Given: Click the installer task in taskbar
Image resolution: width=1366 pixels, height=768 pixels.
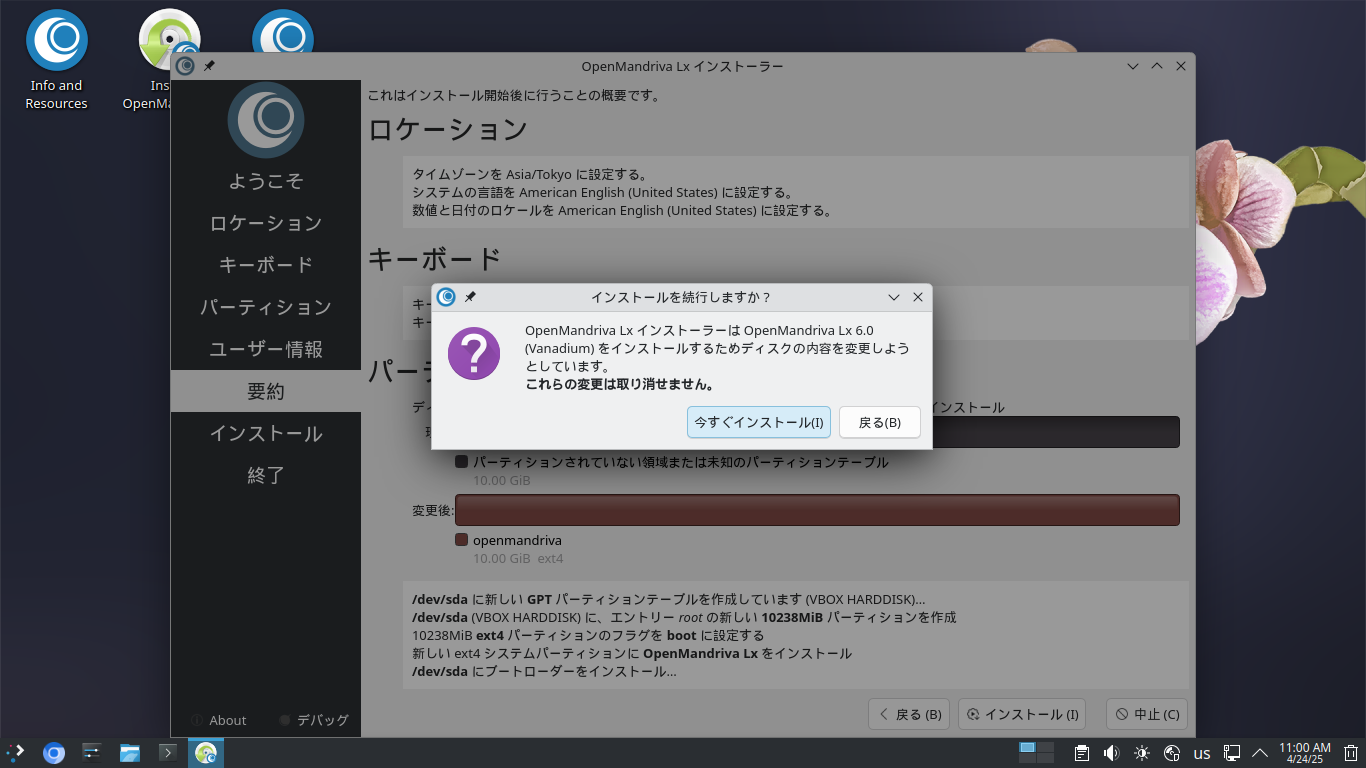Looking at the screenshot, I should pyautogui.click(x=206, y=753).
